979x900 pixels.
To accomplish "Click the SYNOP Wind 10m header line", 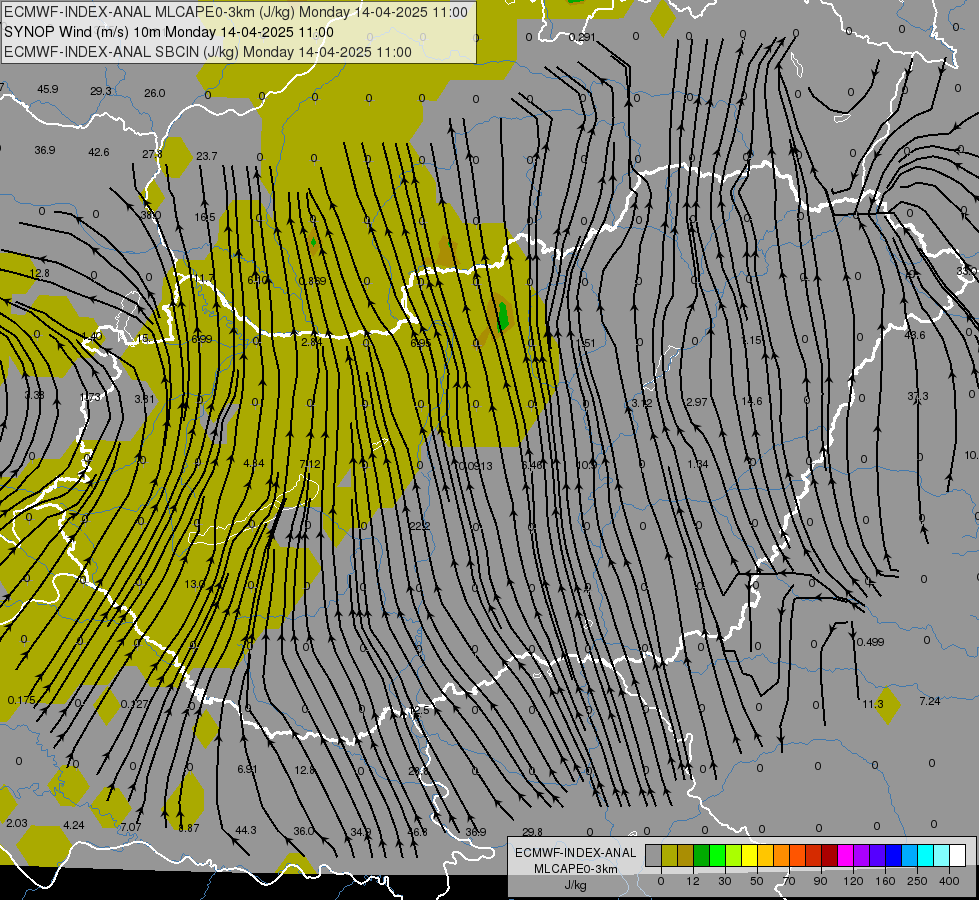I will (x=169, y=32).
